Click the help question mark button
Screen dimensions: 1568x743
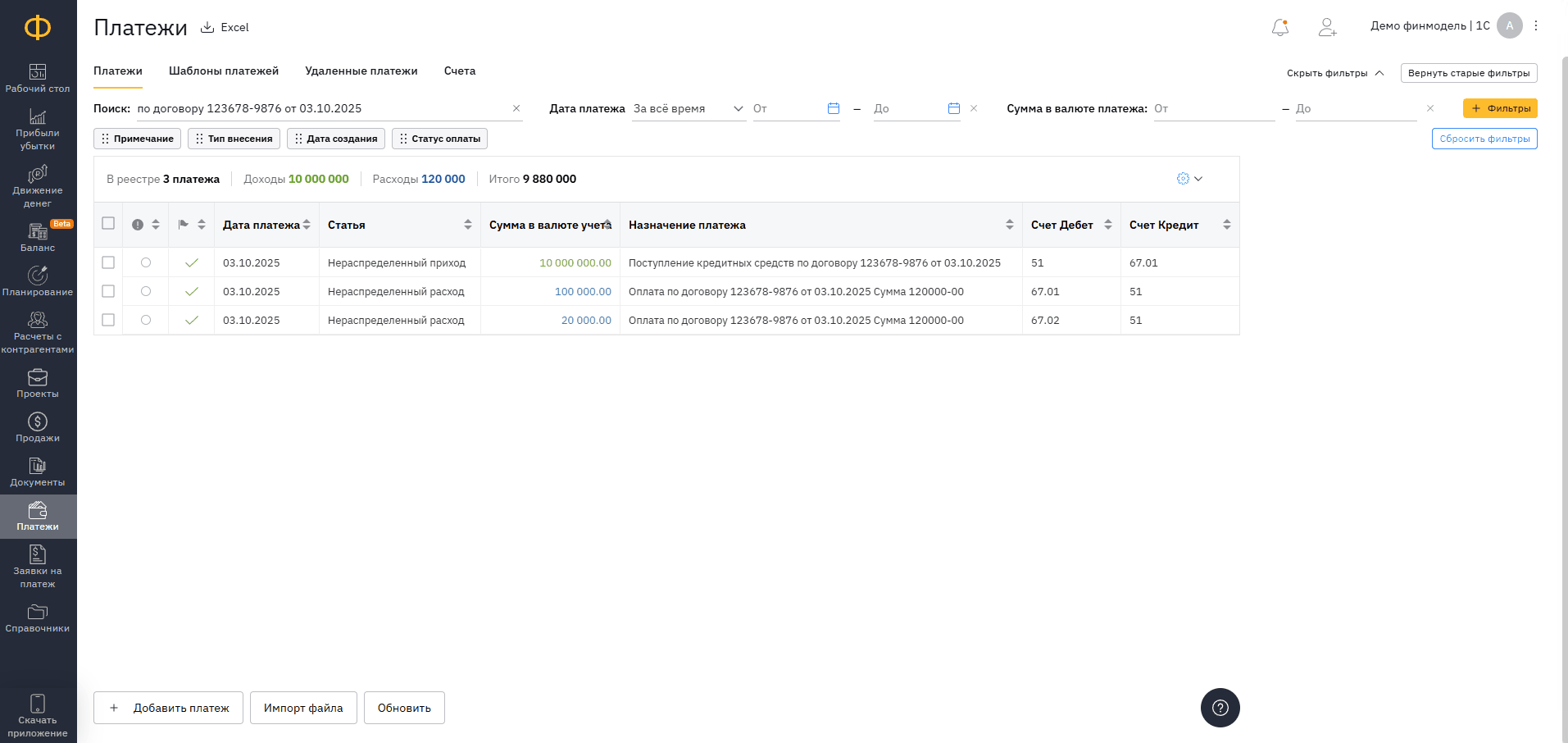[1220, 708]
